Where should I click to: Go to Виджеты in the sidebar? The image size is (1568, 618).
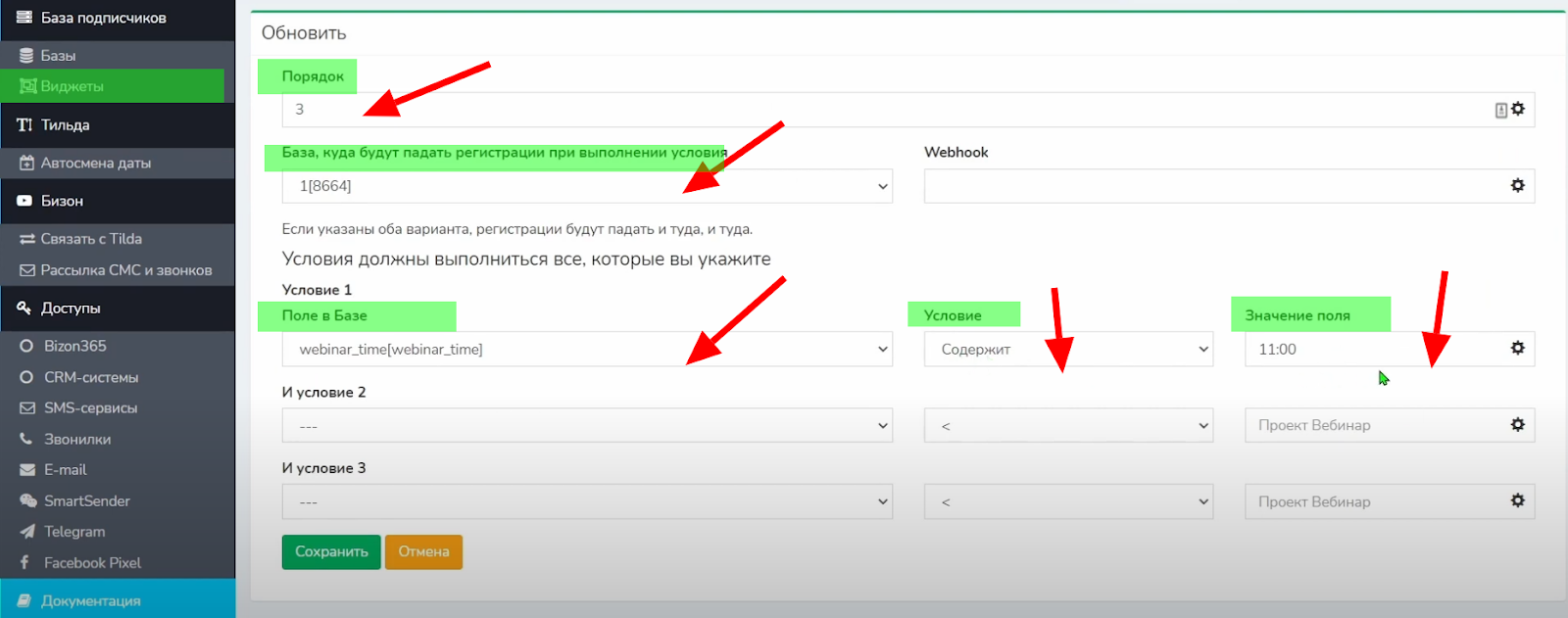pos(72,86)
